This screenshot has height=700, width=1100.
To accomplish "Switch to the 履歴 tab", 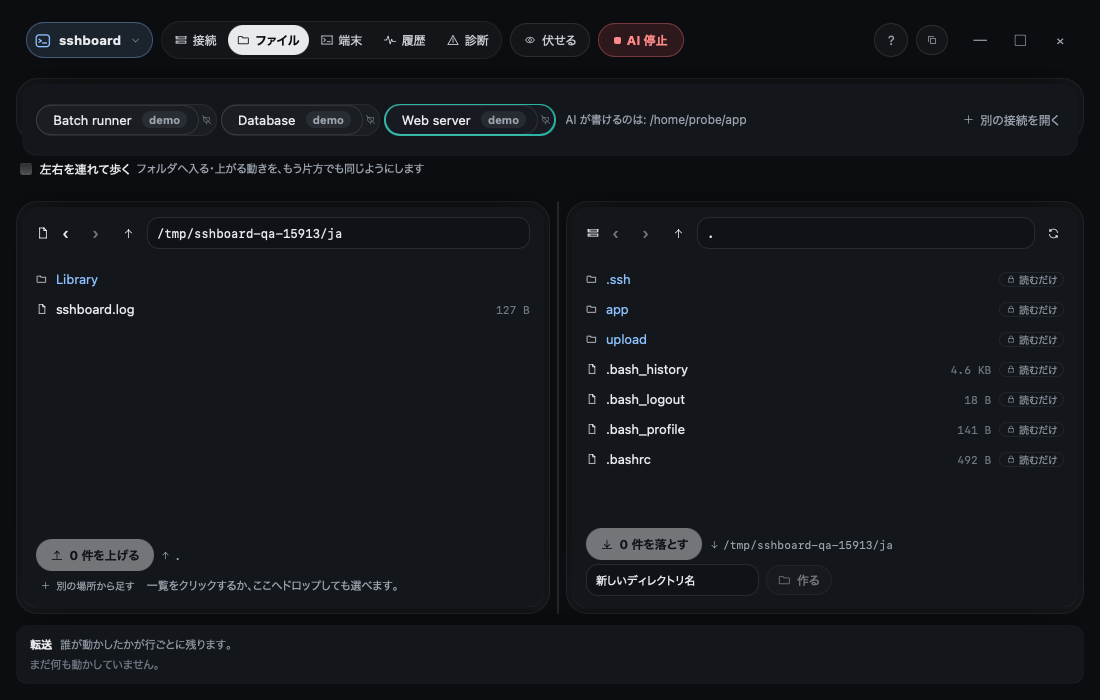I will pos(405,41).
